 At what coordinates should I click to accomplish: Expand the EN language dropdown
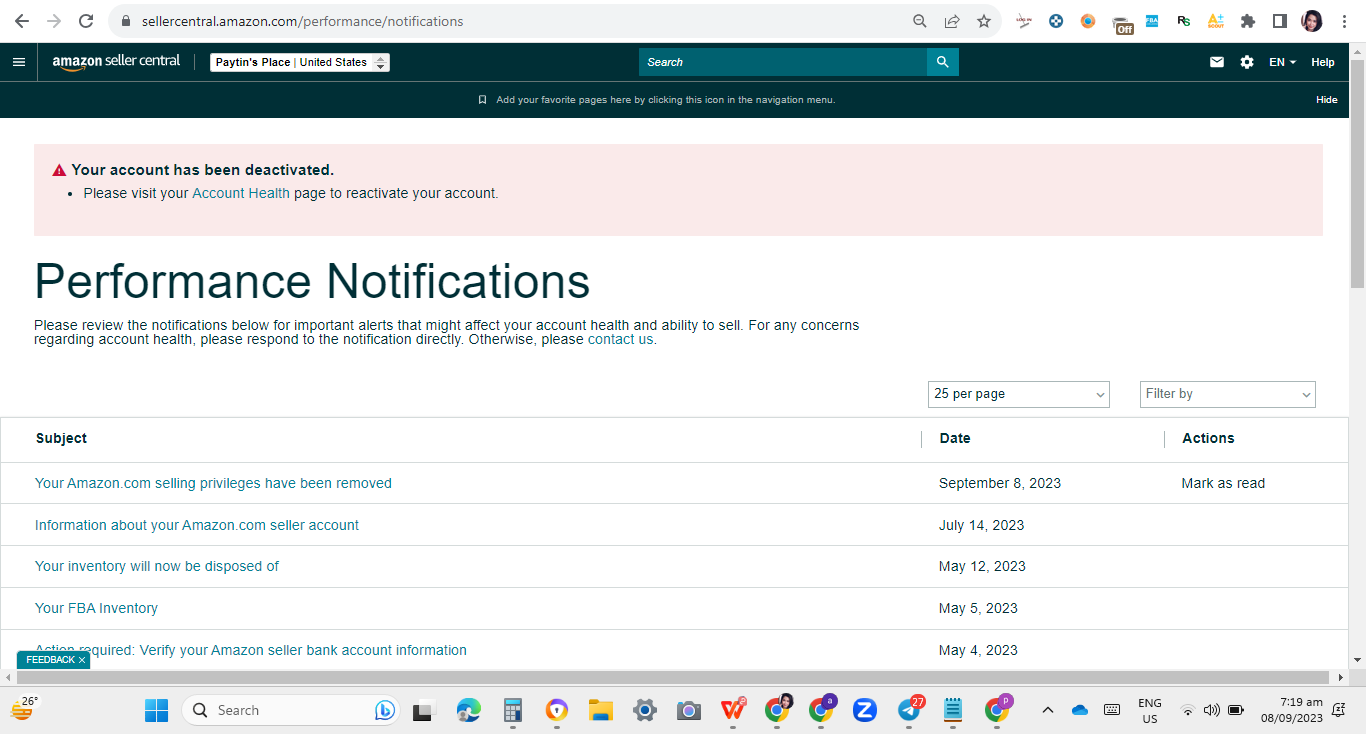click(1282, 62)
